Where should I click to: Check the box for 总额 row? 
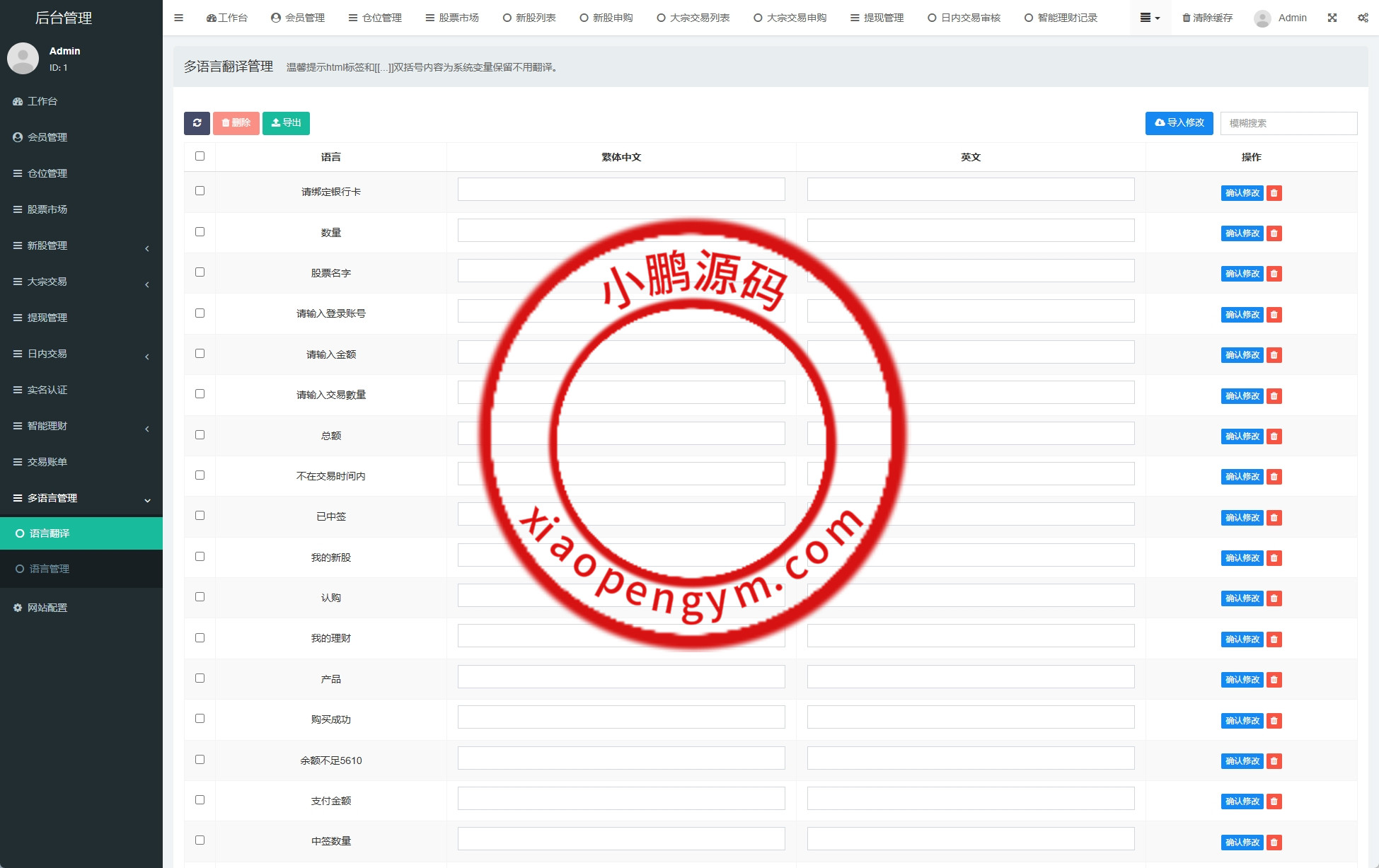[200, 434]
